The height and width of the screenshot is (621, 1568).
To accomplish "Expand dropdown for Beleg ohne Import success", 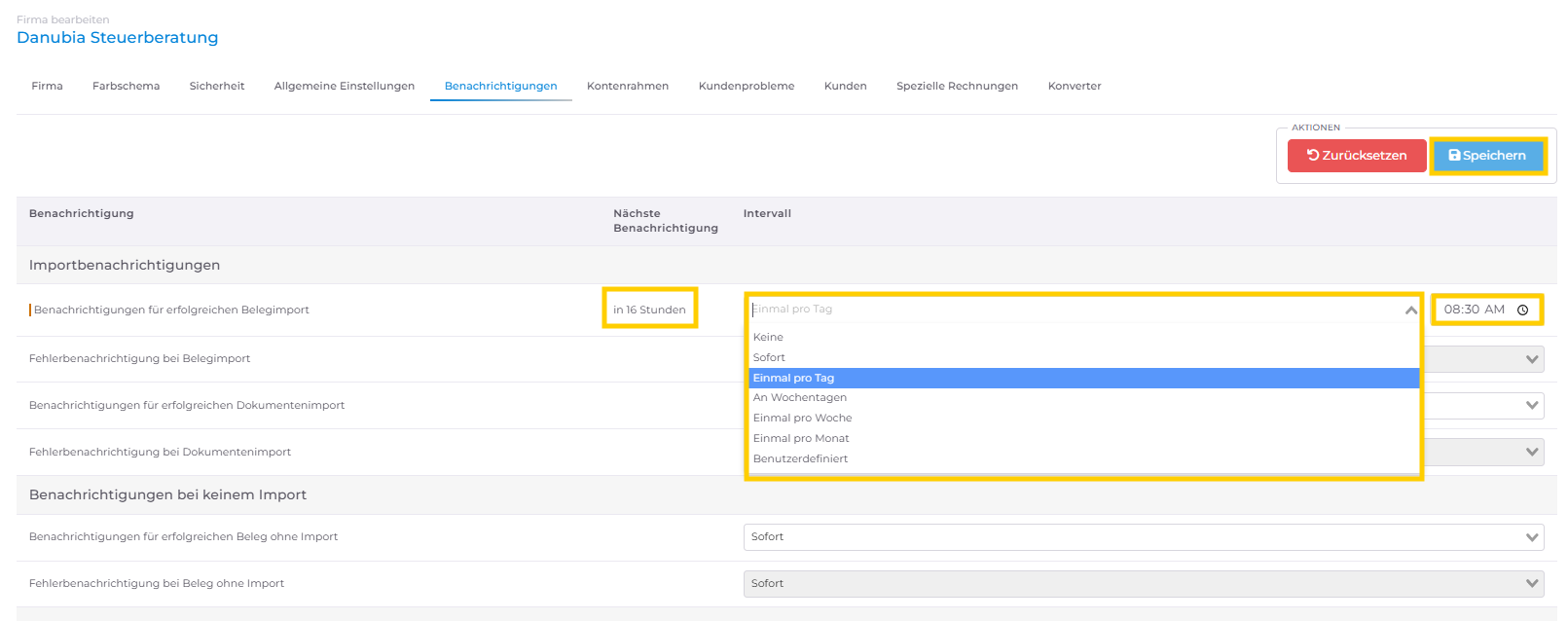I will click(1532, 537).
